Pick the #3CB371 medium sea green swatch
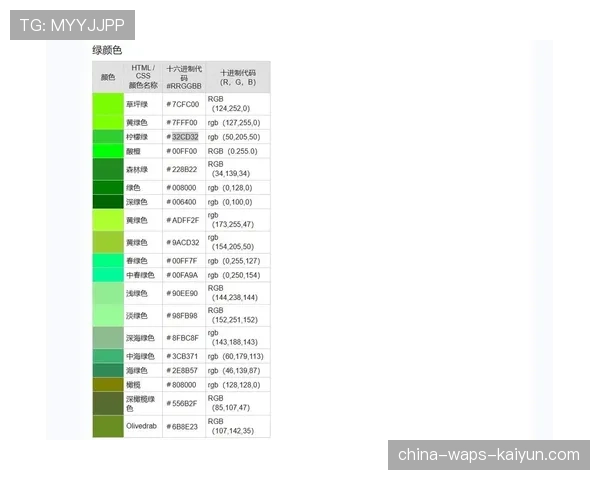The height and width of the screenshot is (480, 600). click(x=108, y=356)
